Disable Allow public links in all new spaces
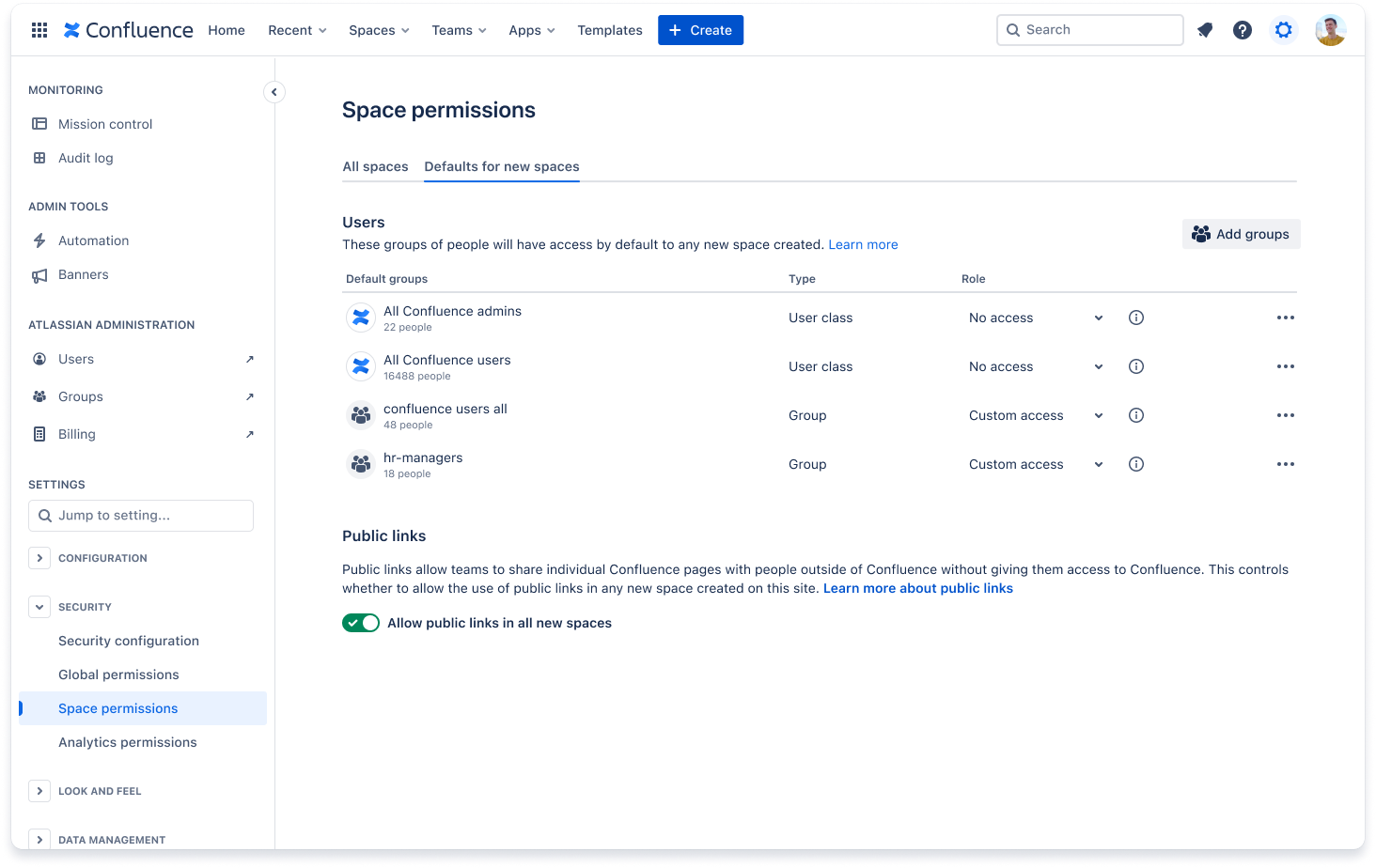Viewport: 1376px width, 868px height. pos(361,622)
